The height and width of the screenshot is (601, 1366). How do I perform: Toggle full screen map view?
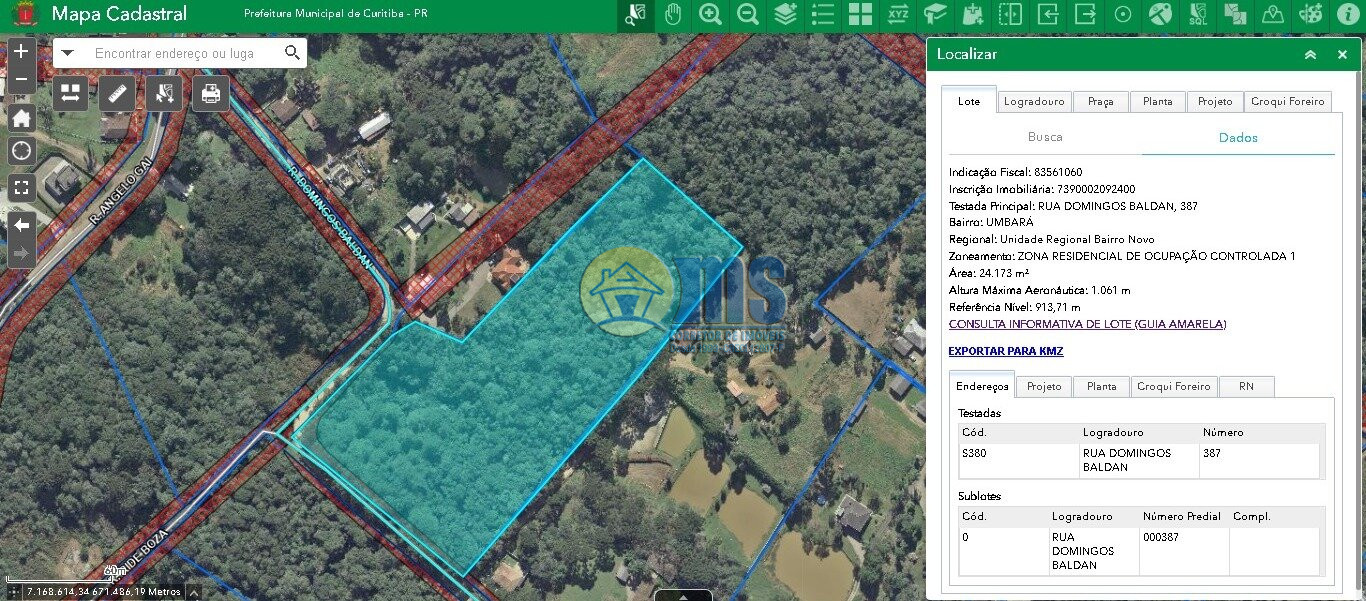click(21, 187)
